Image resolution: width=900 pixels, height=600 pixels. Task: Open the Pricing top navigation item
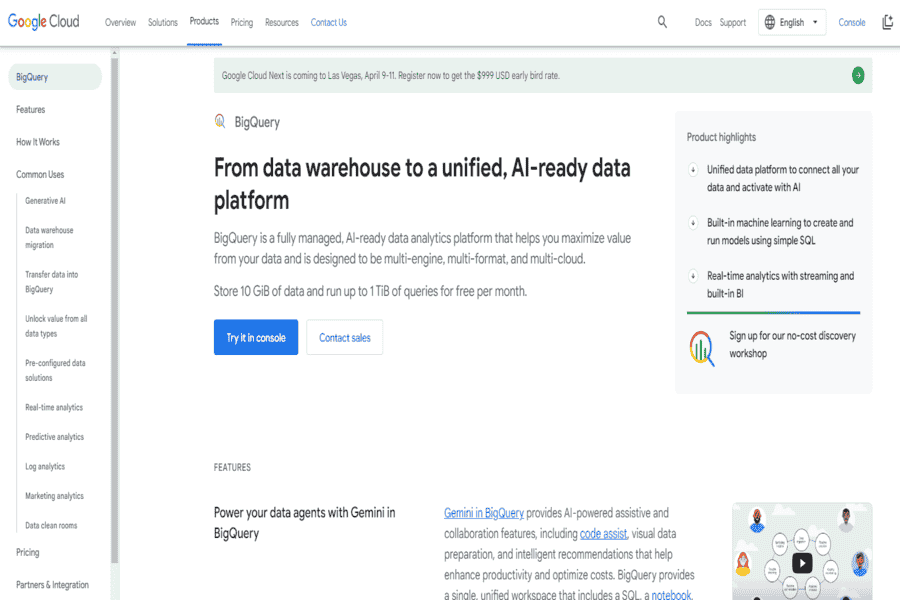coord(242,22)
